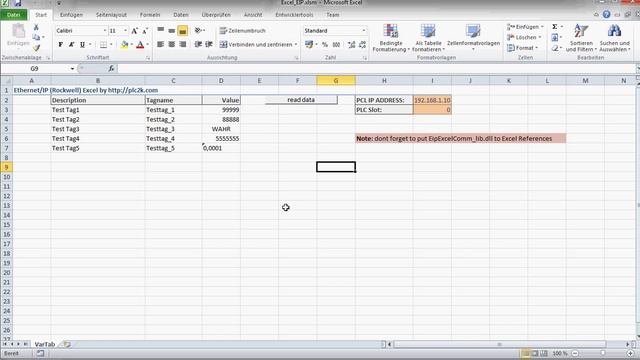This screenshot has height=360, width=640.
Task: Click the accounting currency format icon
Action: click(309, 44)
